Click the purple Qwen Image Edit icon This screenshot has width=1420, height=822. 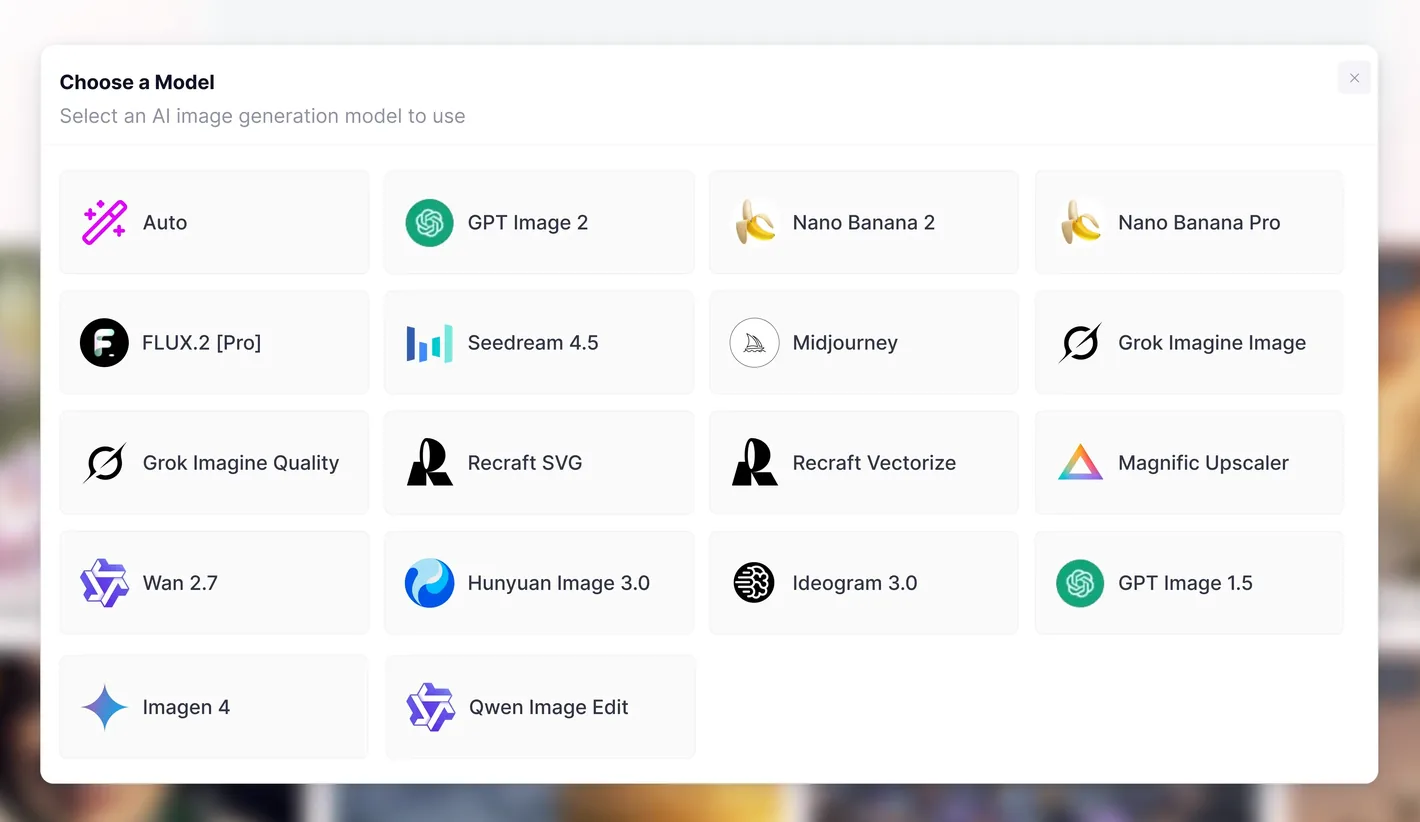point(431,707)
